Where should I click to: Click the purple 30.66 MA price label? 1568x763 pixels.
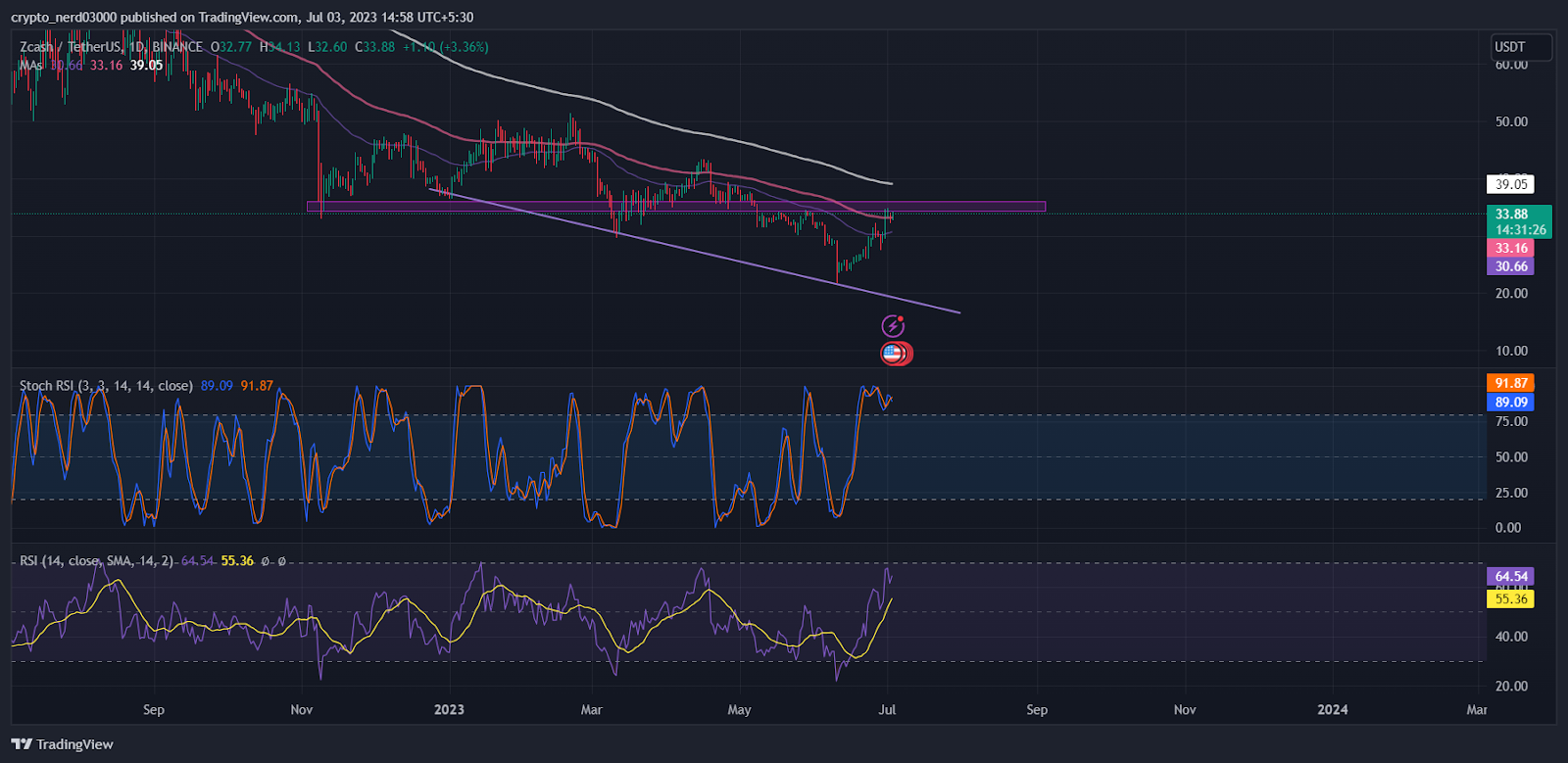[1510, 266]
